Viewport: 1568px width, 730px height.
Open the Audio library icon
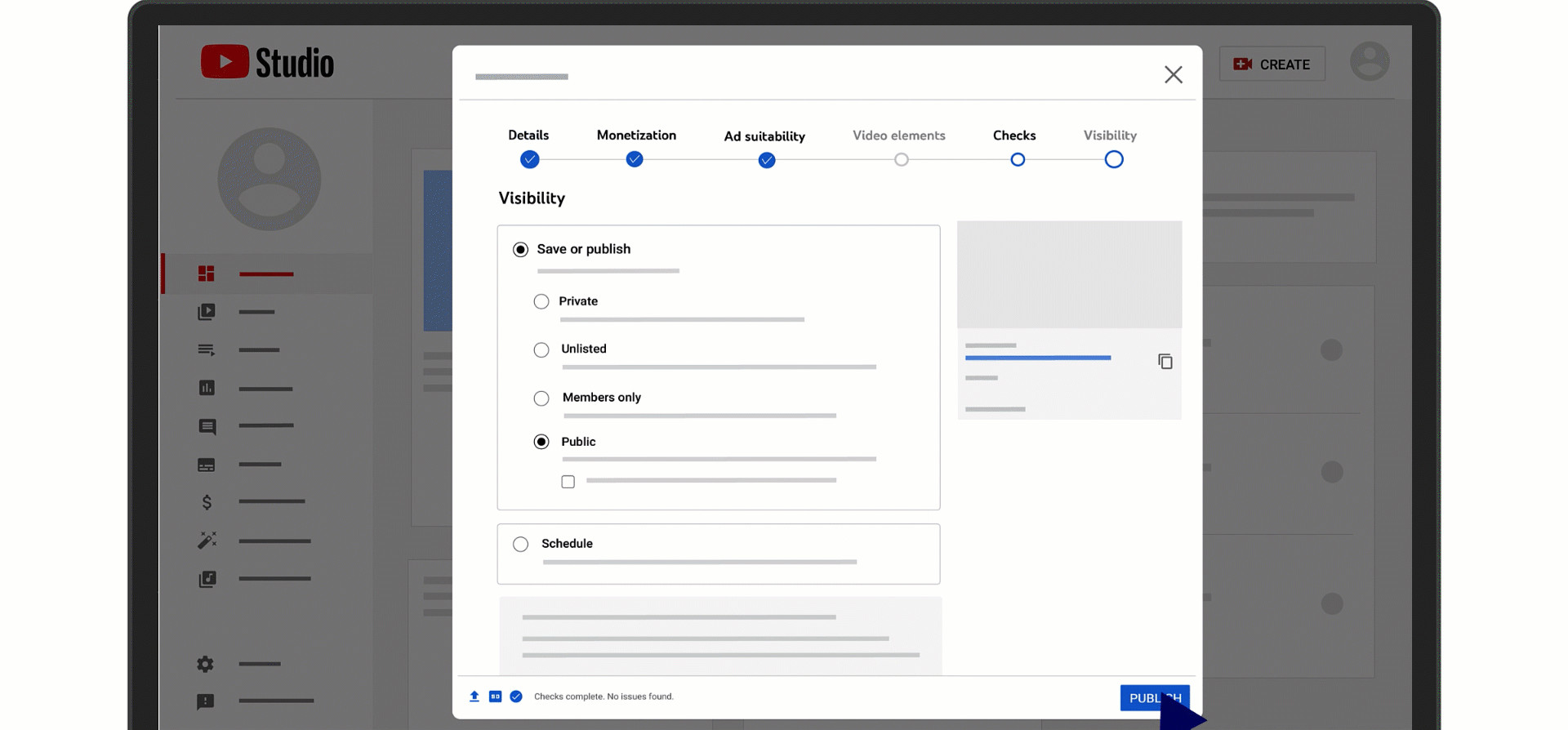coord(207,579)
